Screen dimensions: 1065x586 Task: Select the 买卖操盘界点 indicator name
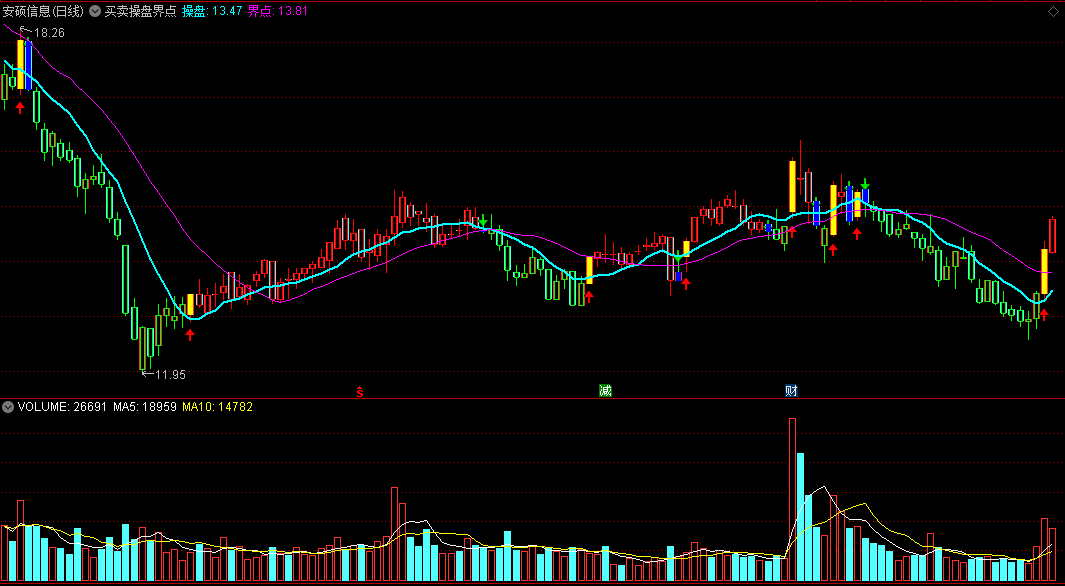[140, 11]
